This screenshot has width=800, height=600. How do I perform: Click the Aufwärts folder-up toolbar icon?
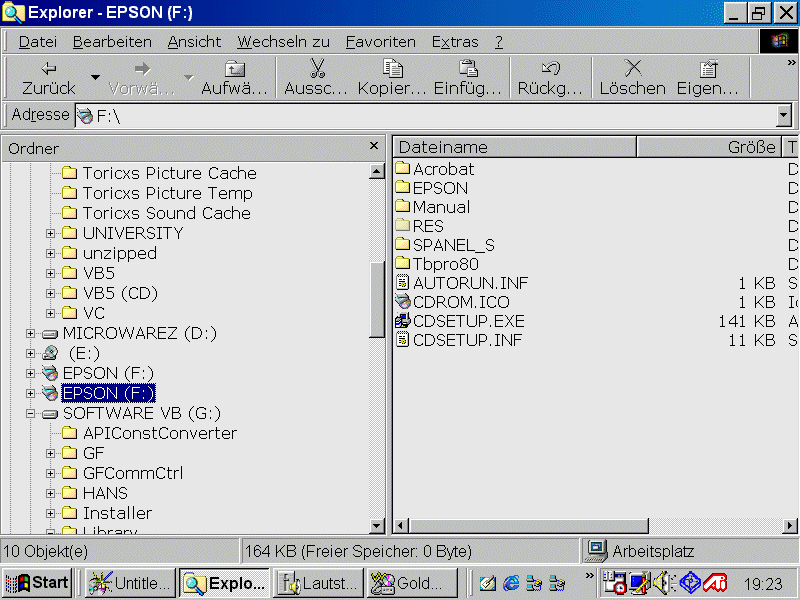(x=234, y=68)
